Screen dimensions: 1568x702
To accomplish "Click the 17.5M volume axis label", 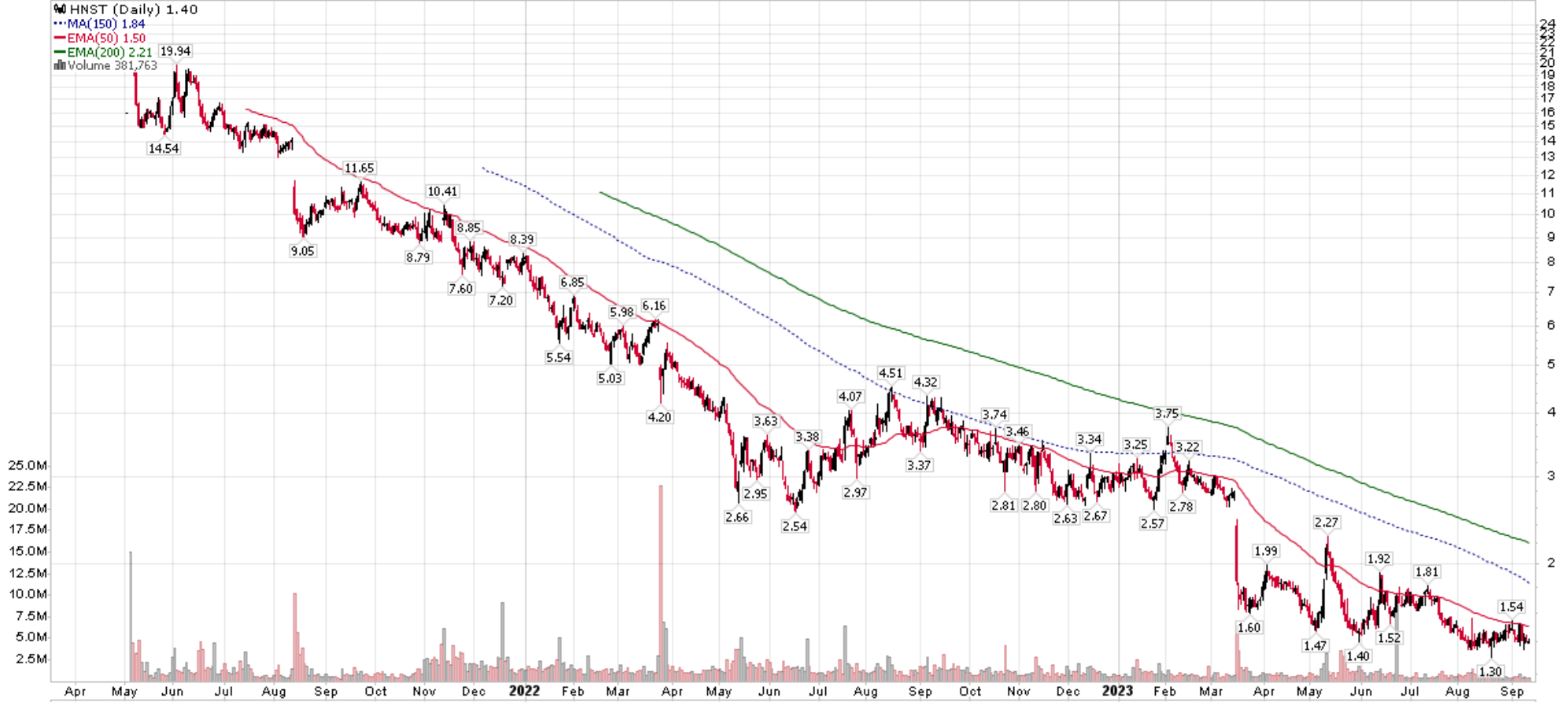I will 28,530.
